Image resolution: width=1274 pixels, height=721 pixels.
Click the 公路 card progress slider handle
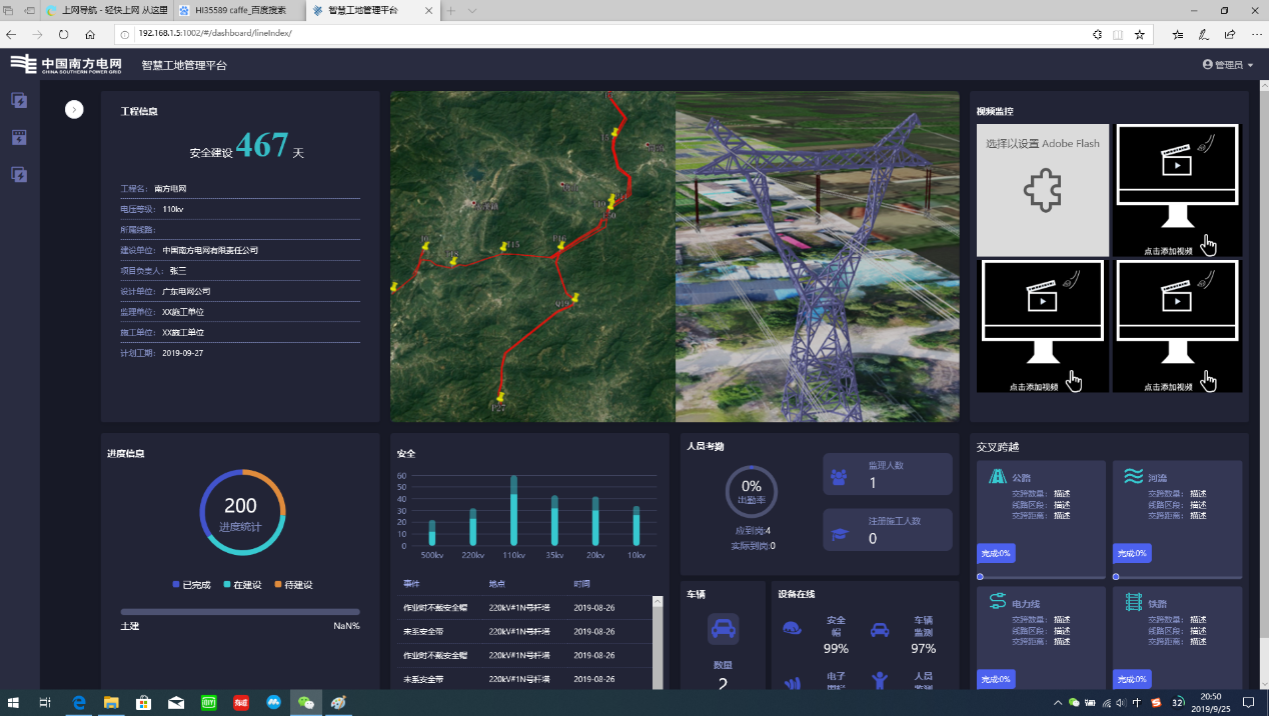pos(980,577)
